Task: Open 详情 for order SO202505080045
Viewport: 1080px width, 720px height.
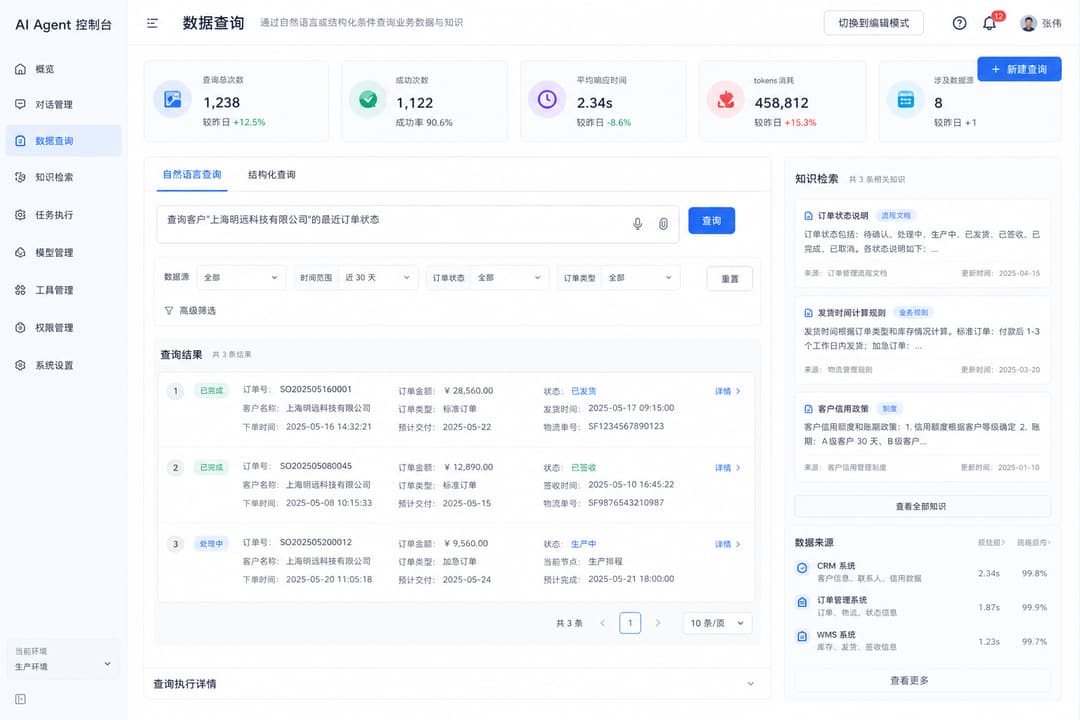Action: (x=727, y=467)
